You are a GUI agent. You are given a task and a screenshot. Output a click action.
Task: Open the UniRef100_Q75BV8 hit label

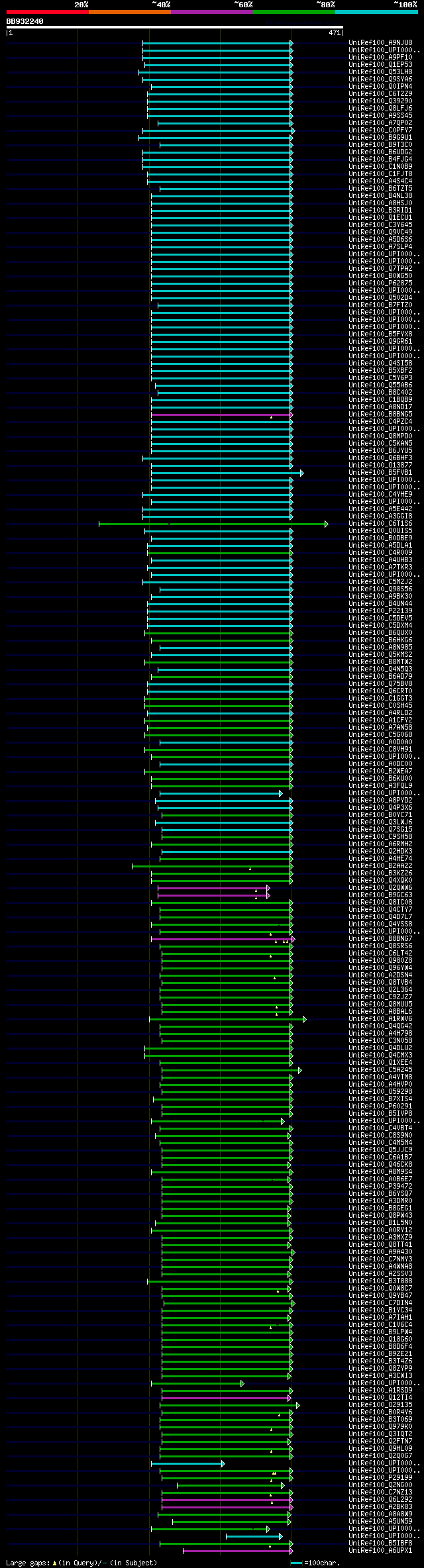(x=380, y=684)
